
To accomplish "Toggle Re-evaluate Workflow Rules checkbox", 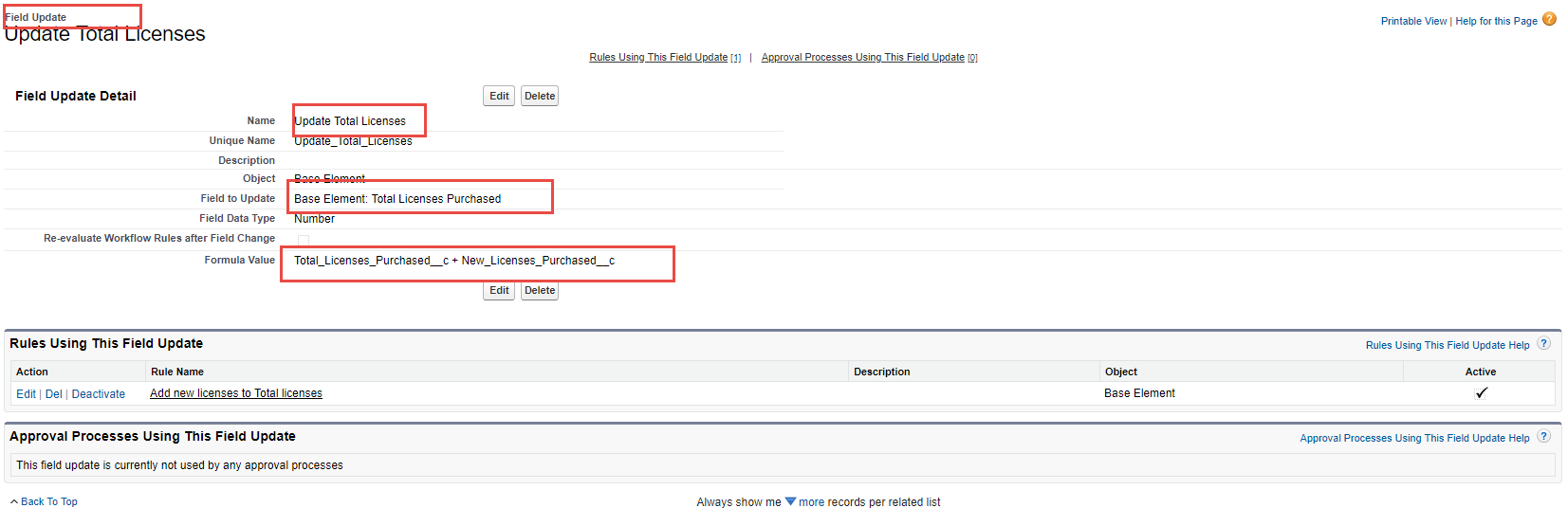I will pyautogui.click(x=304, y=240).
